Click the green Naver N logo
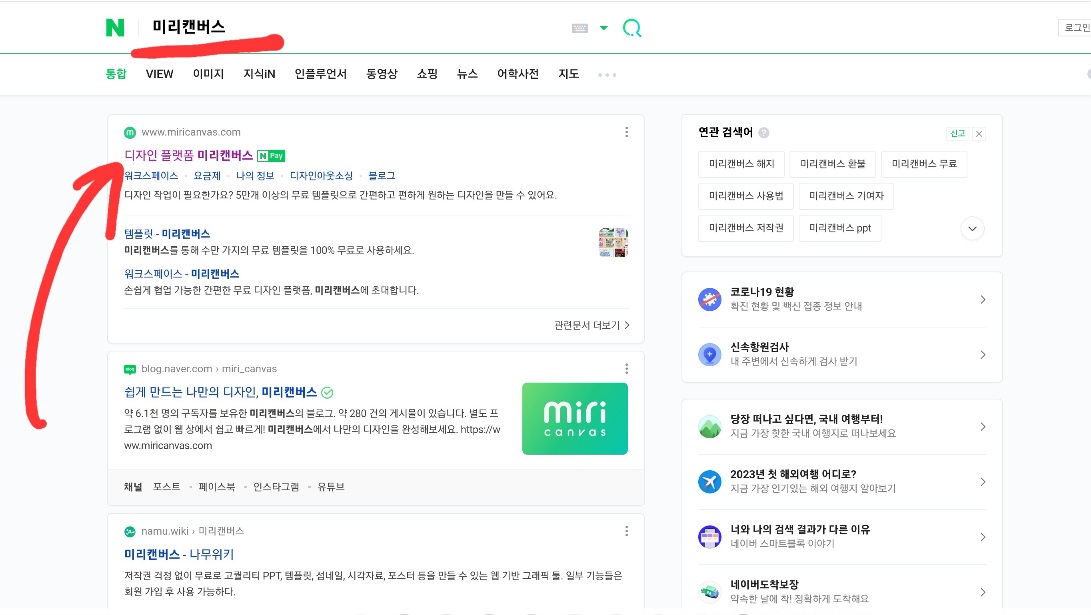 point(115,28)
